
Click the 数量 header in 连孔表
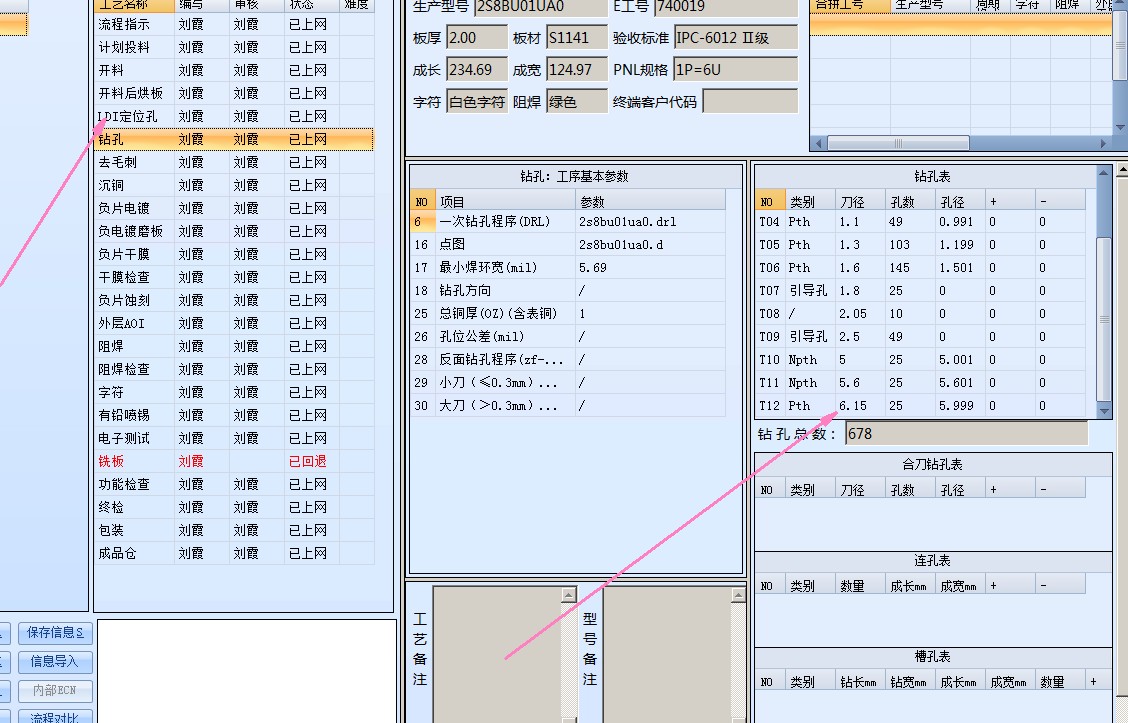[860, 586]
